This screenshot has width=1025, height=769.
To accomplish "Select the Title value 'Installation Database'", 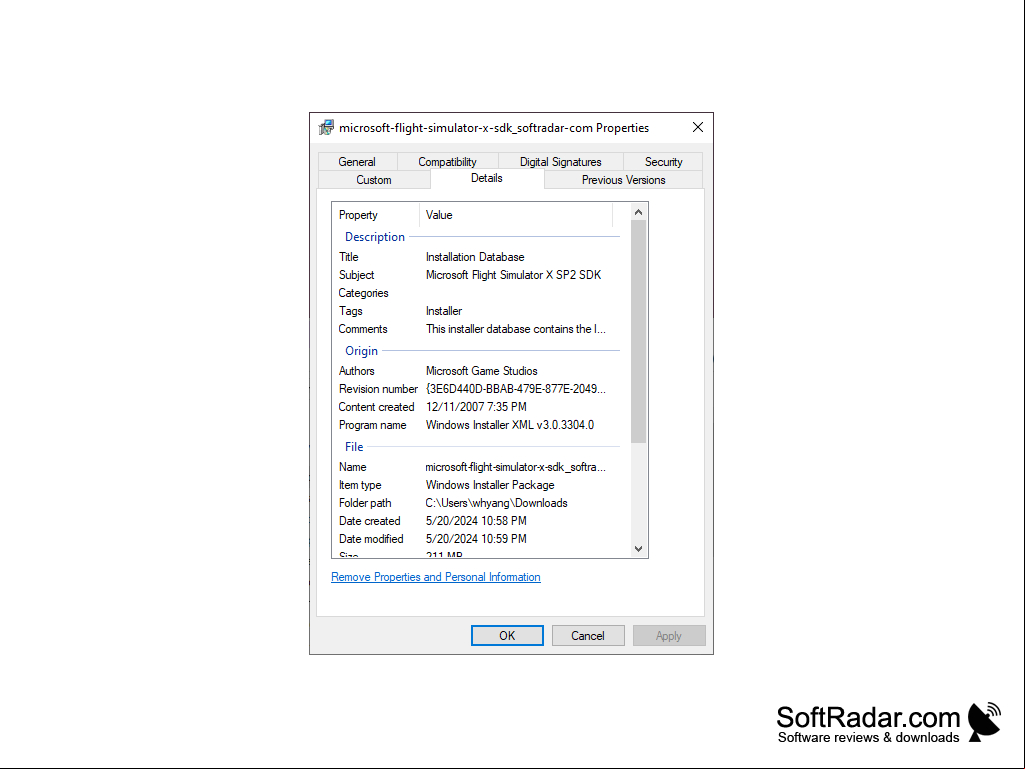I will pyautogui.click(x=475, y=257).
